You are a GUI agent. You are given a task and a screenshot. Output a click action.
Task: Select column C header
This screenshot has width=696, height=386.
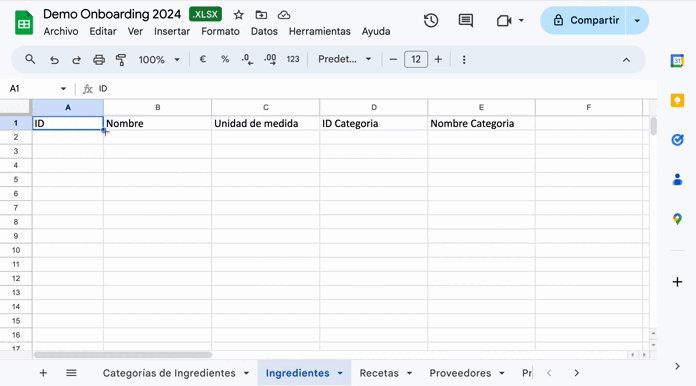tap(265, 107)
